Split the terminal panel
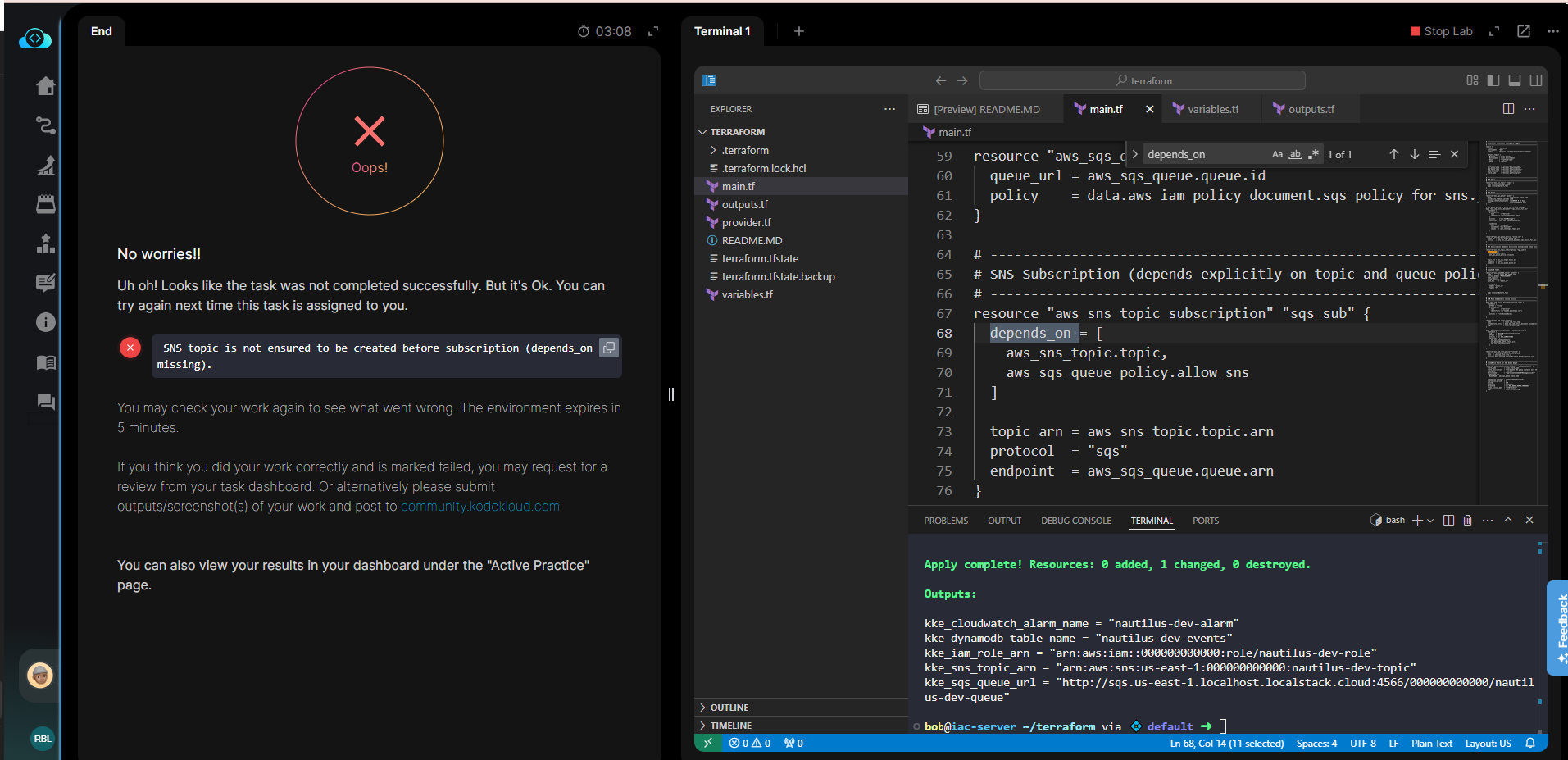Screen dimensions: 1568x760 coord(1448,521)
